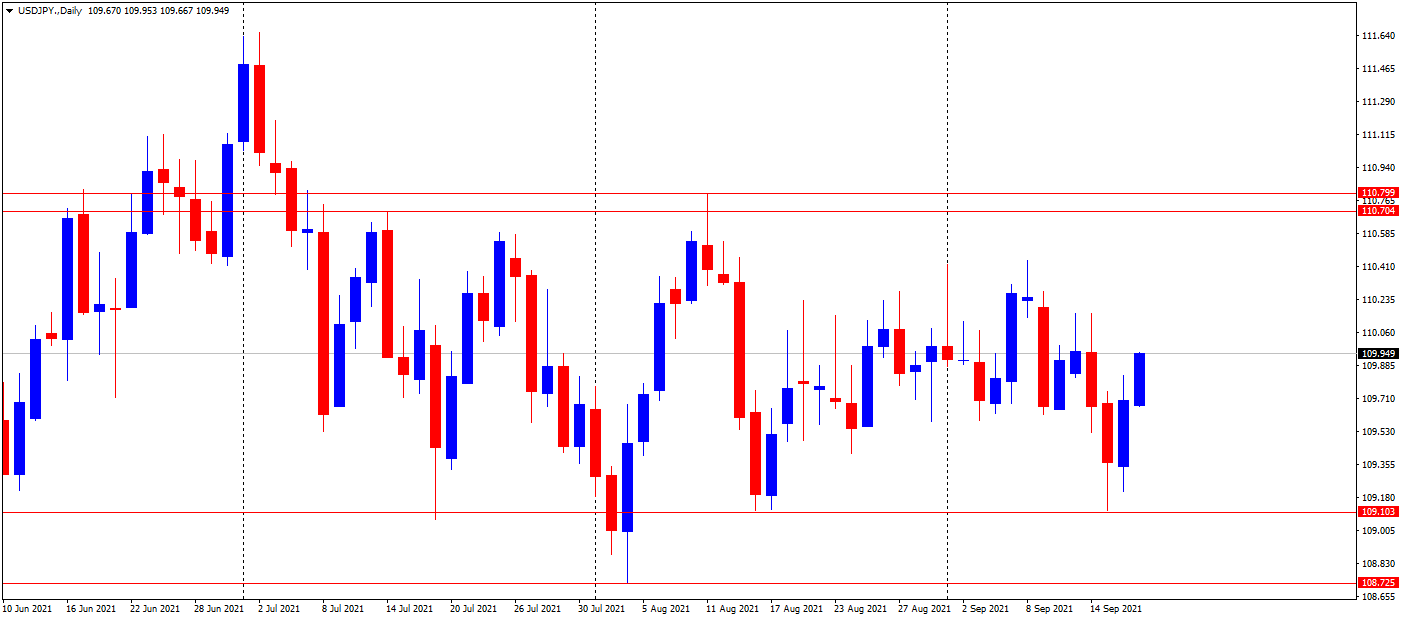Click the 8 Sep 2021 date label
This screenshot has width=1402, height=620.
[x=1049, y=608]
